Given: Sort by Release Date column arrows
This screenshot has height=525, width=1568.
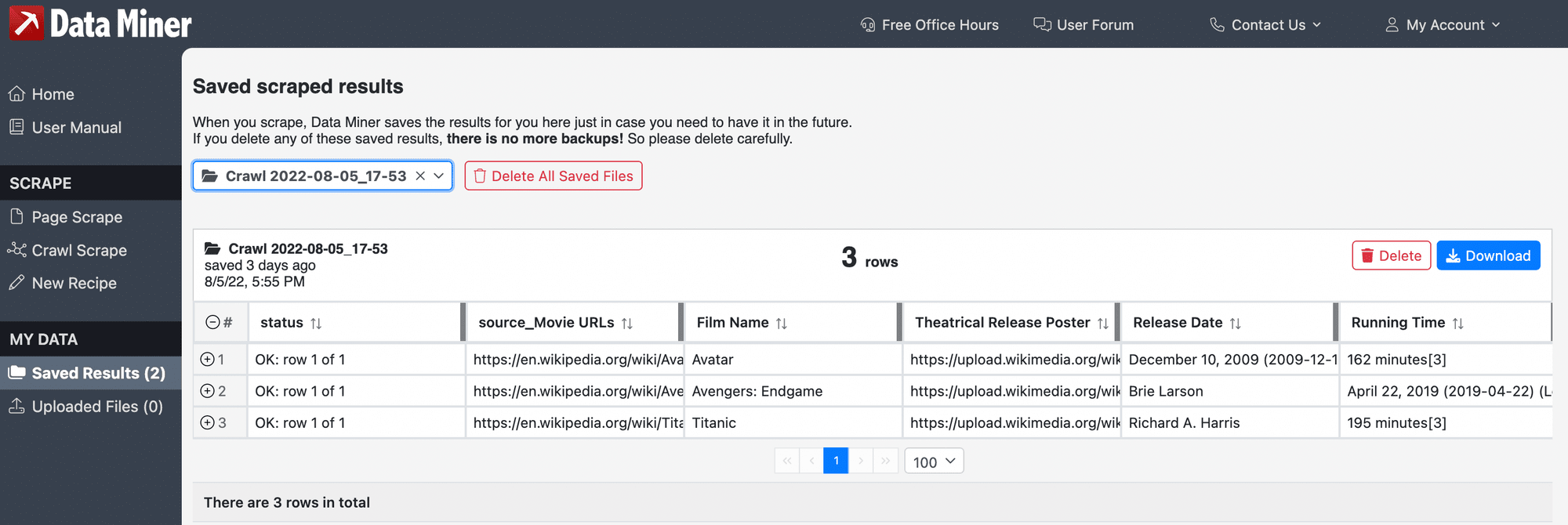Looking at the screenshot, I should pyautogui.click(x=1236, y=323).
